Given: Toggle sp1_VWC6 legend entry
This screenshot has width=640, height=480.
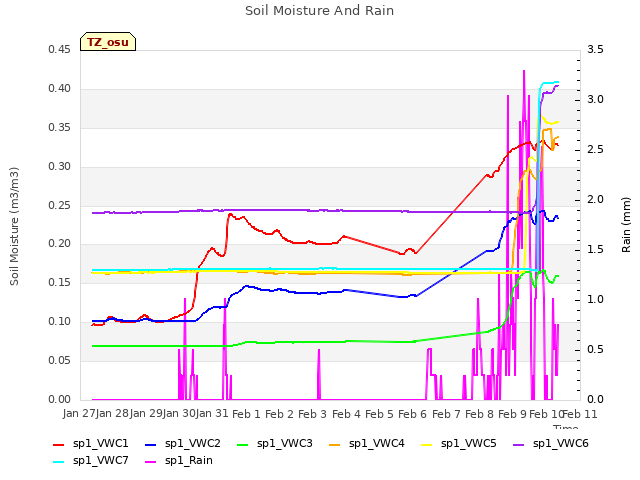Looking at the screenshot, I should [x=551, y=443].
